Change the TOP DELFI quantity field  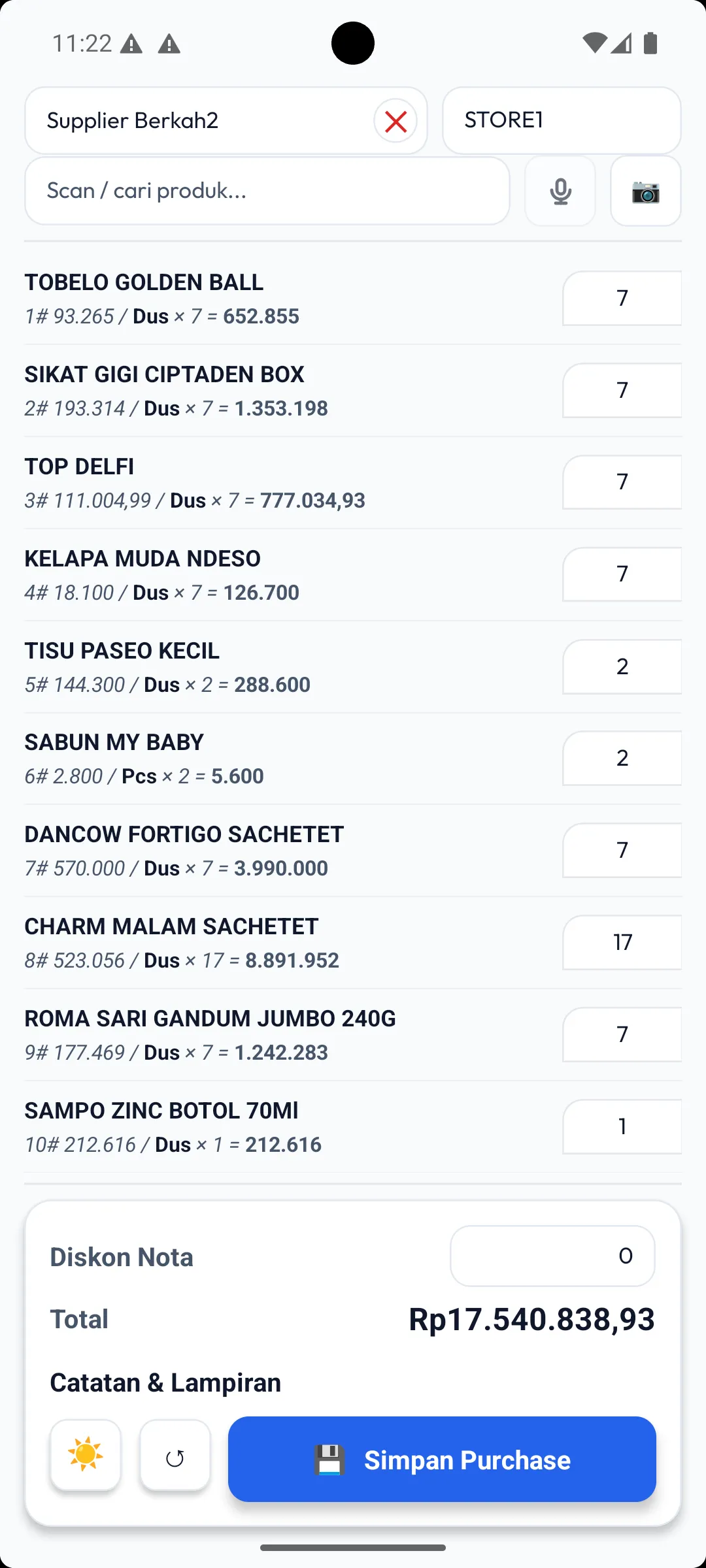point(622,482)
